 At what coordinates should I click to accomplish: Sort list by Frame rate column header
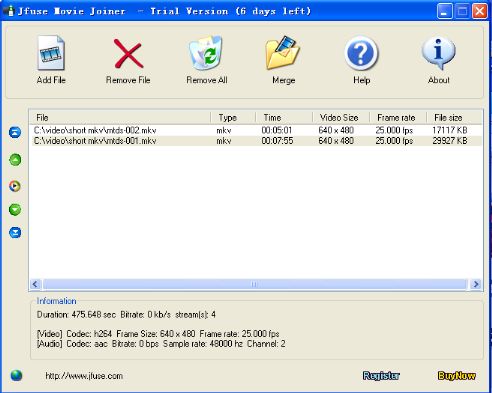(398, 117)
